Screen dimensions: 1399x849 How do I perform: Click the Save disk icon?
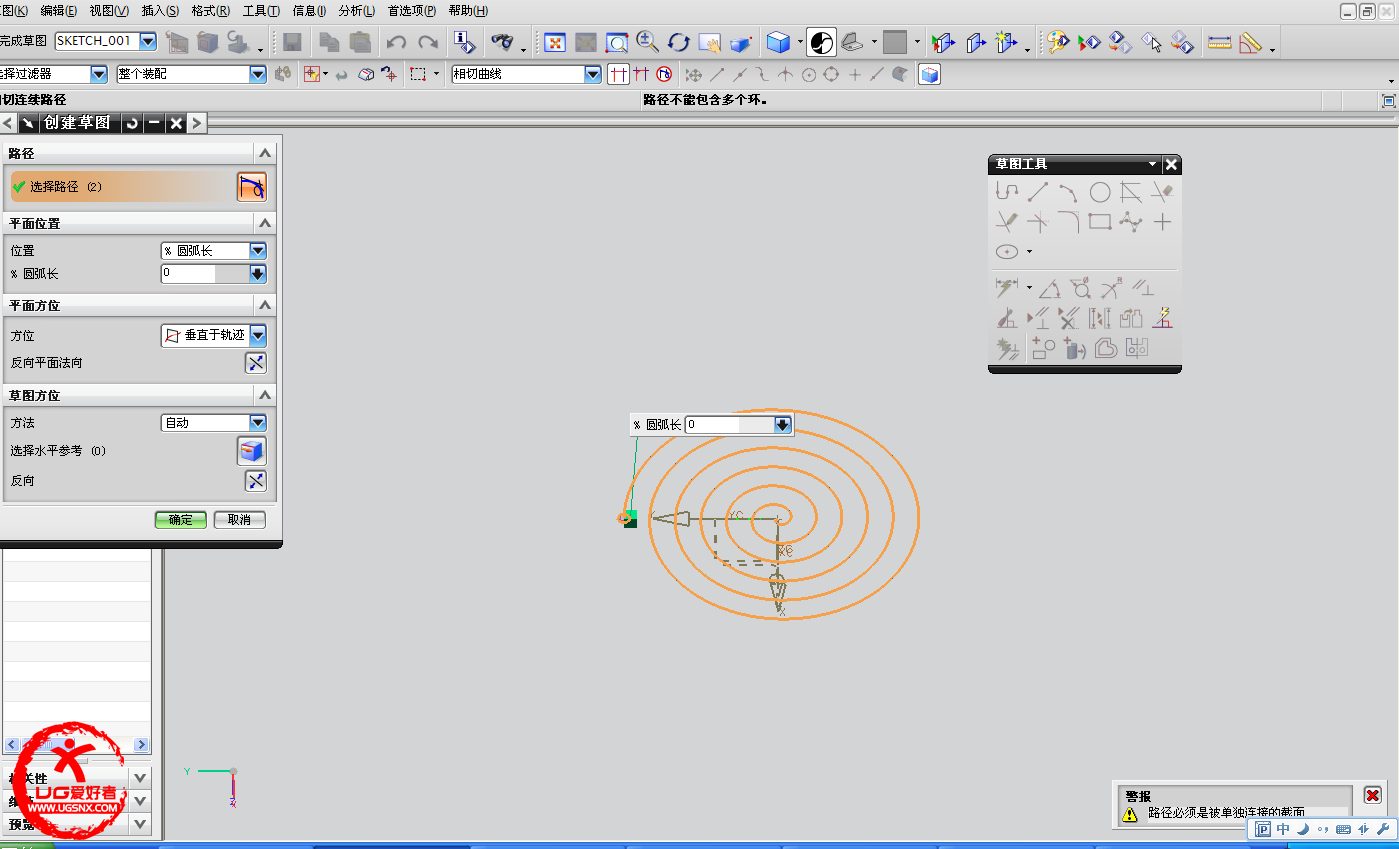pos(292,42)
